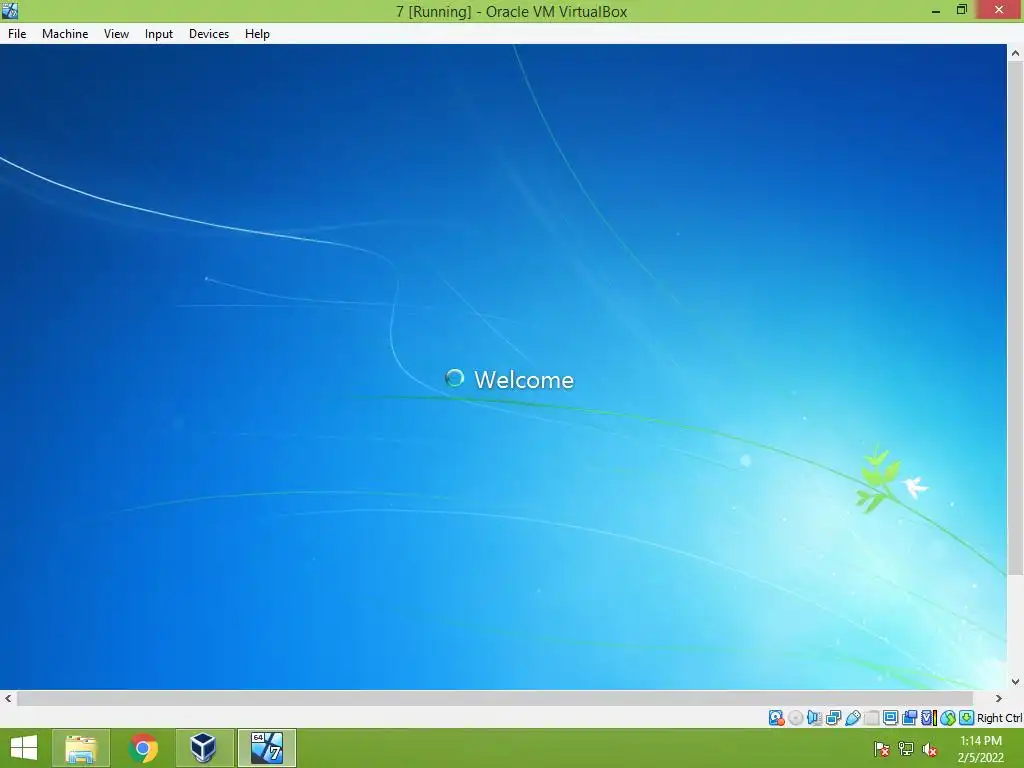Click the horizontal scrollbar left arrow
The image size is (1024, 768).
[x=8, y=698]
